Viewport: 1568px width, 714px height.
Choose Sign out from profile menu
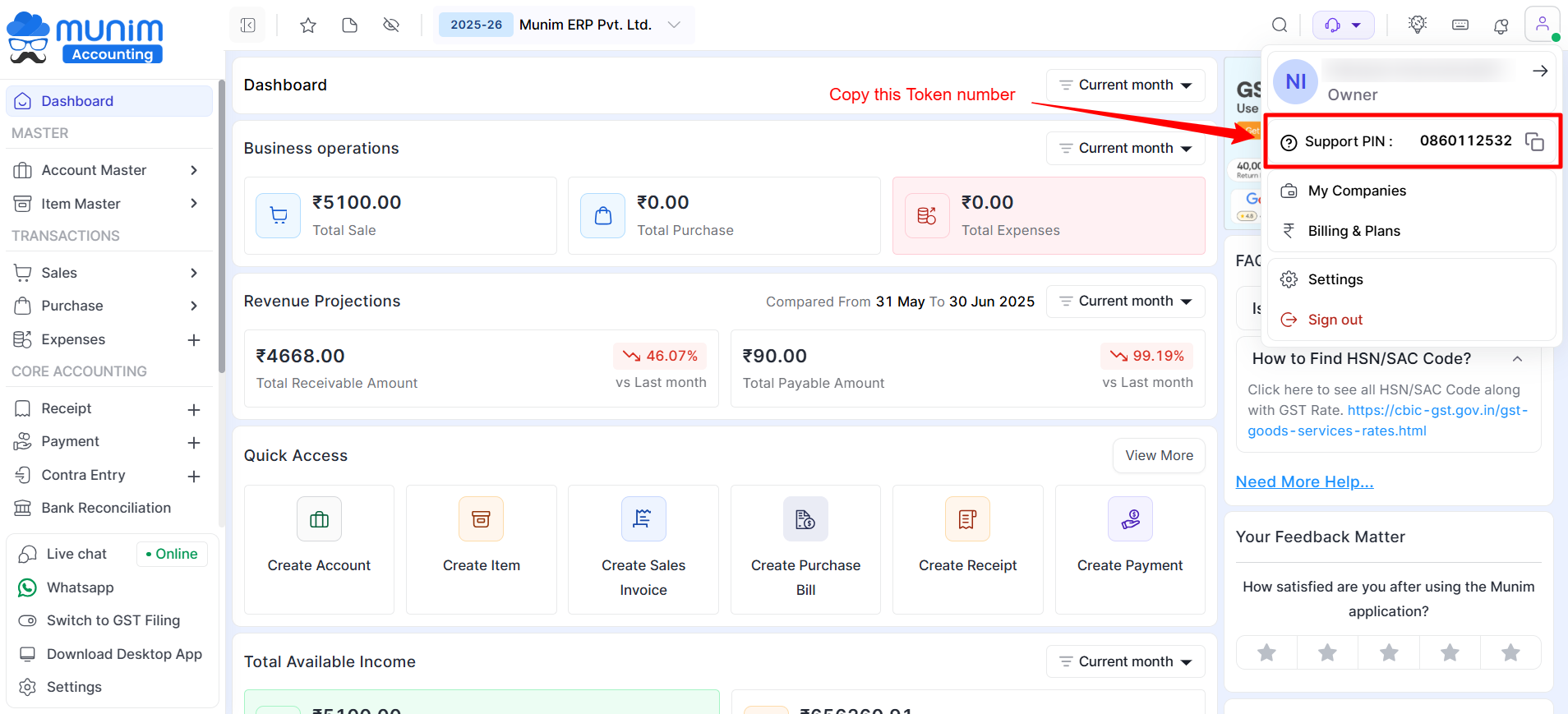[1335, 320]
